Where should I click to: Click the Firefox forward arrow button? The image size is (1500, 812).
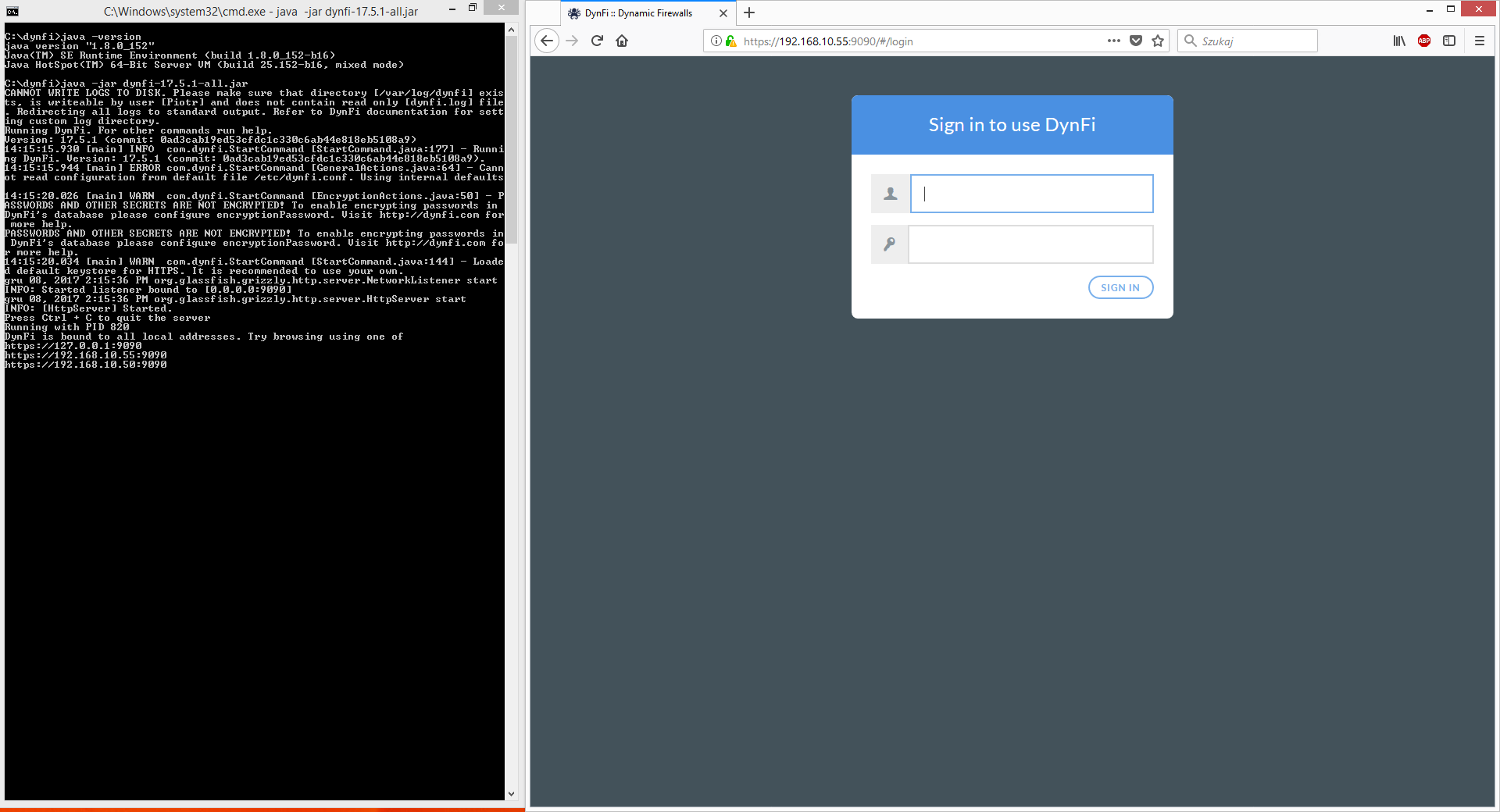572,41
